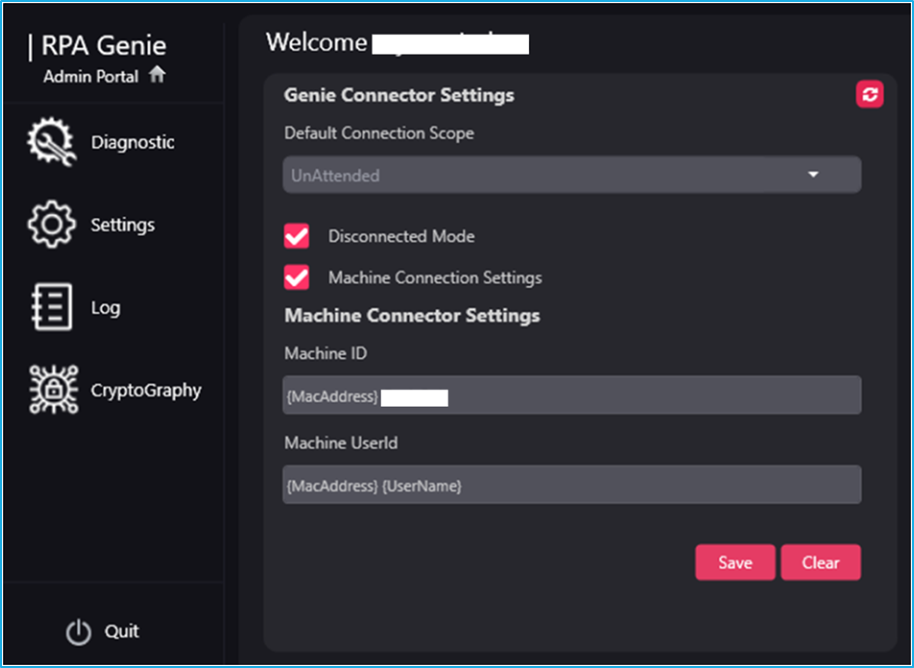The width and height of the screenshot is (914, 668).
Task: Click the home icon beside Admin Portal
Action: 157,75
